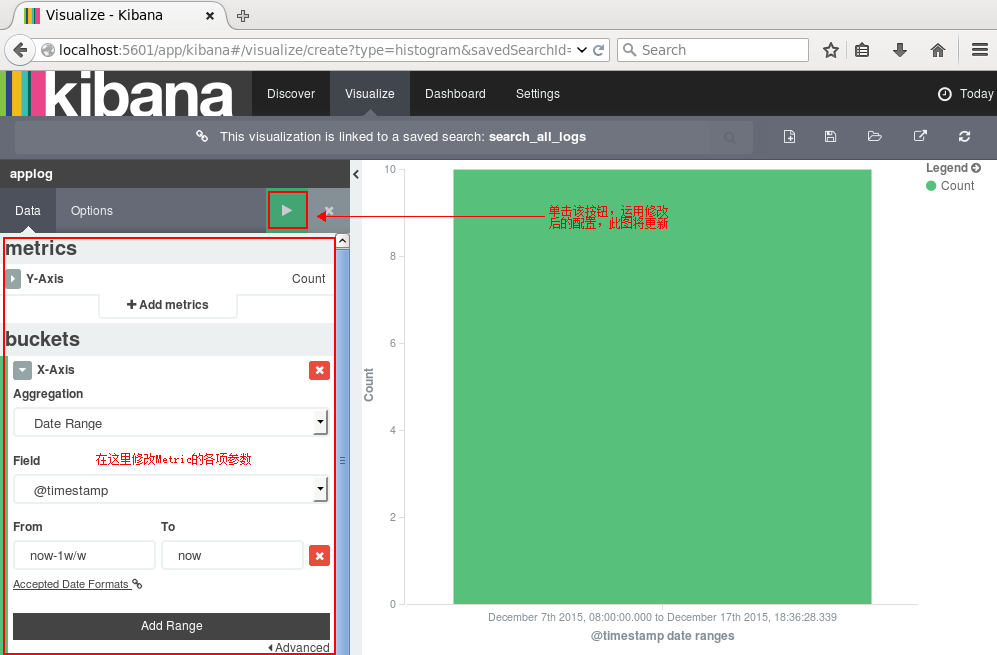Apply changes with the green play button

tap(287, 210)
